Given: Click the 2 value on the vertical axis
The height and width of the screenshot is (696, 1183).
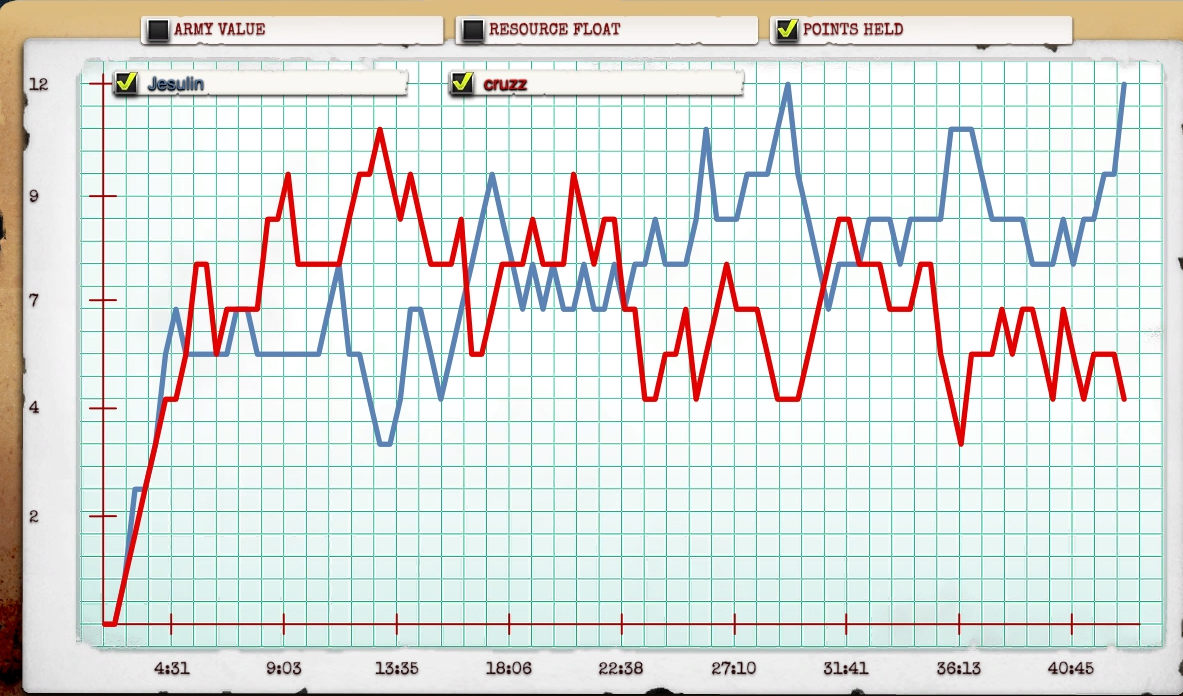Looking at the screenshot, I should point(34,517).
